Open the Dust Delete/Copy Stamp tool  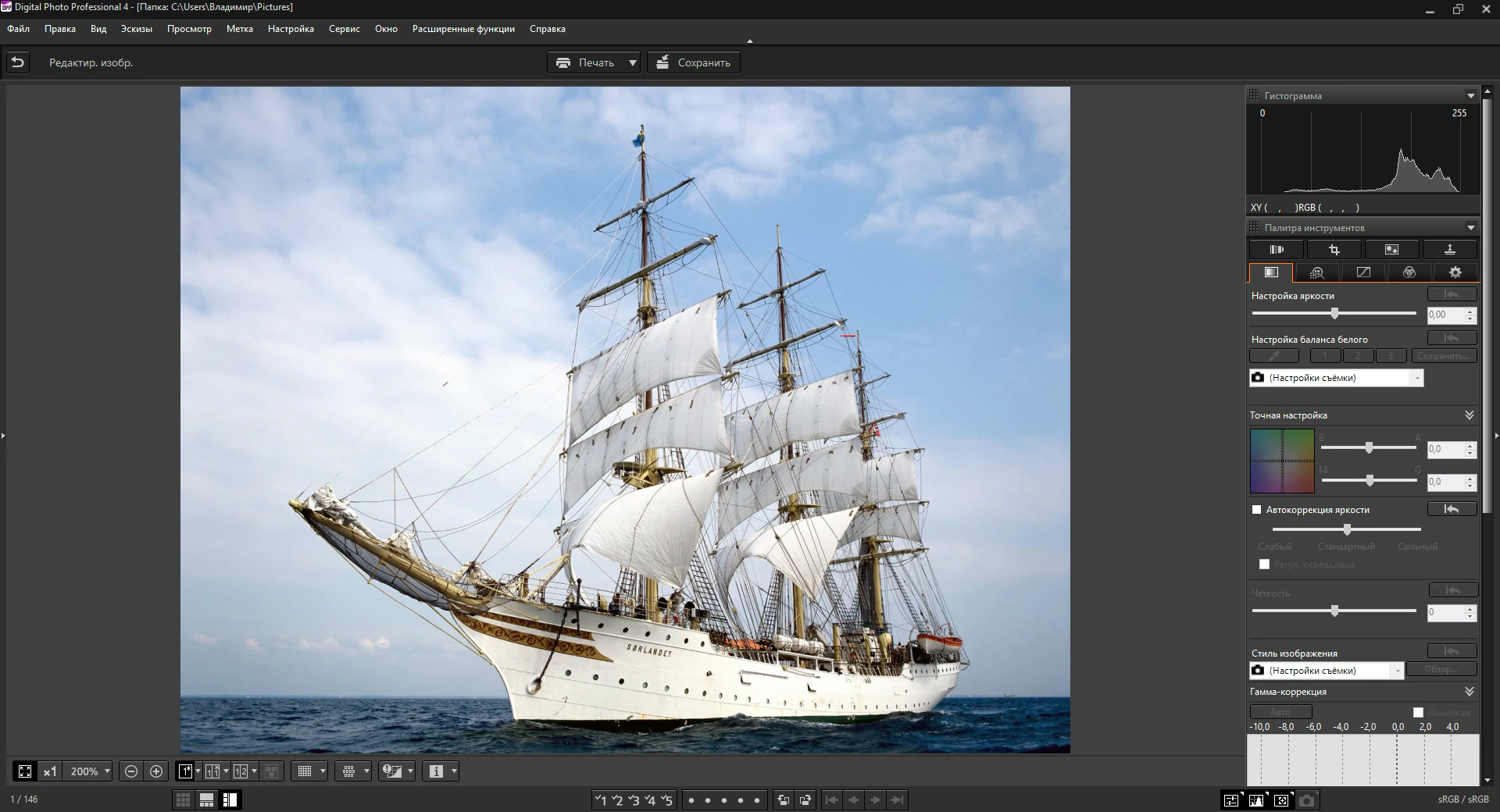(x=1449, y=249)
